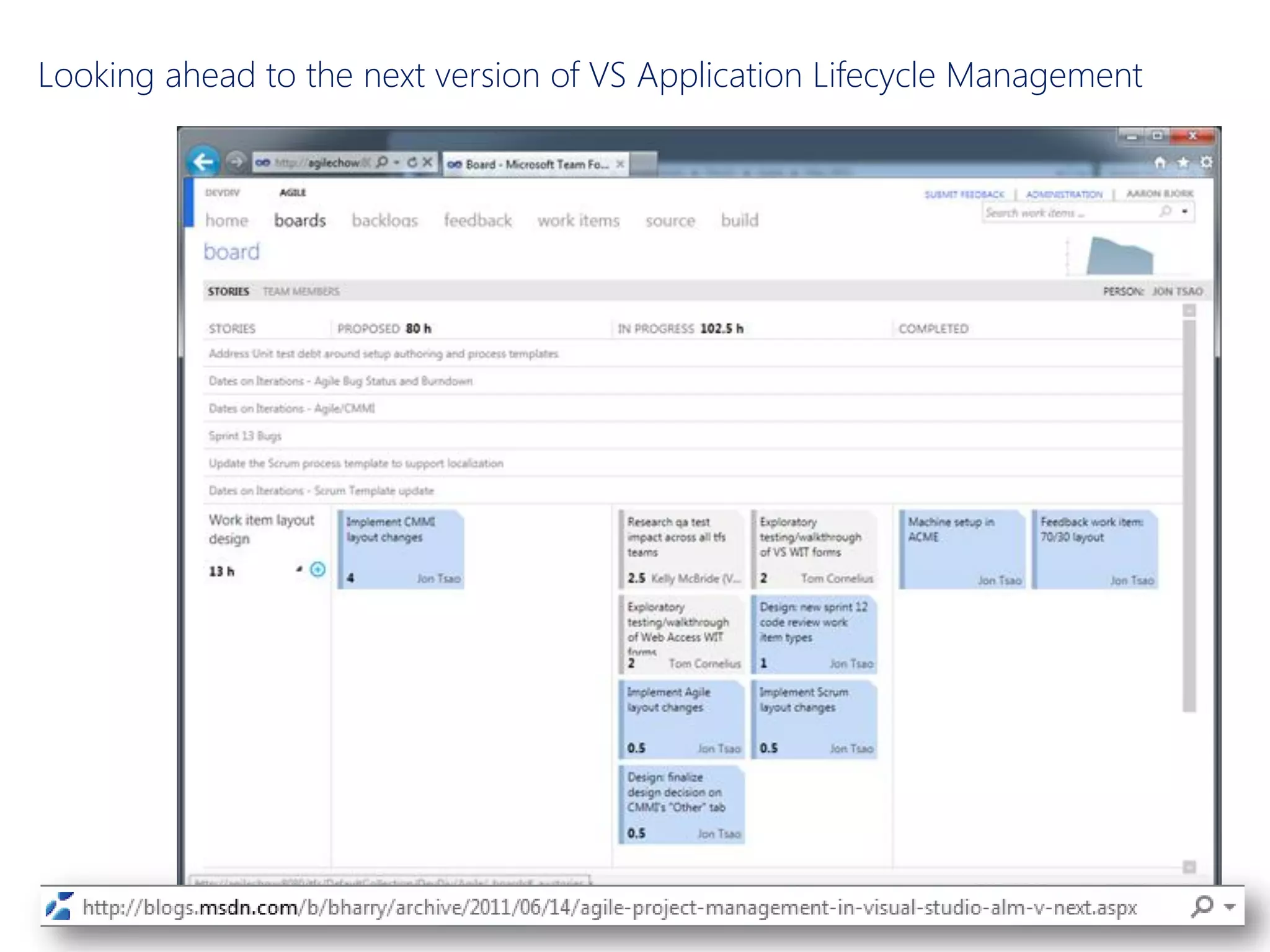
Task: Click the new tab button beside Board tab
Action: click(x=644, y=164)
